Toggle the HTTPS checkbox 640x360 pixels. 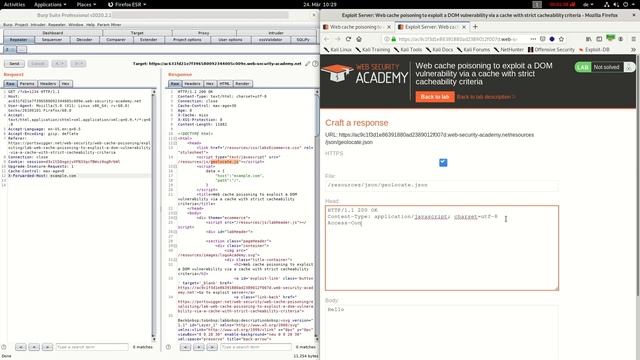click(443, 162)
